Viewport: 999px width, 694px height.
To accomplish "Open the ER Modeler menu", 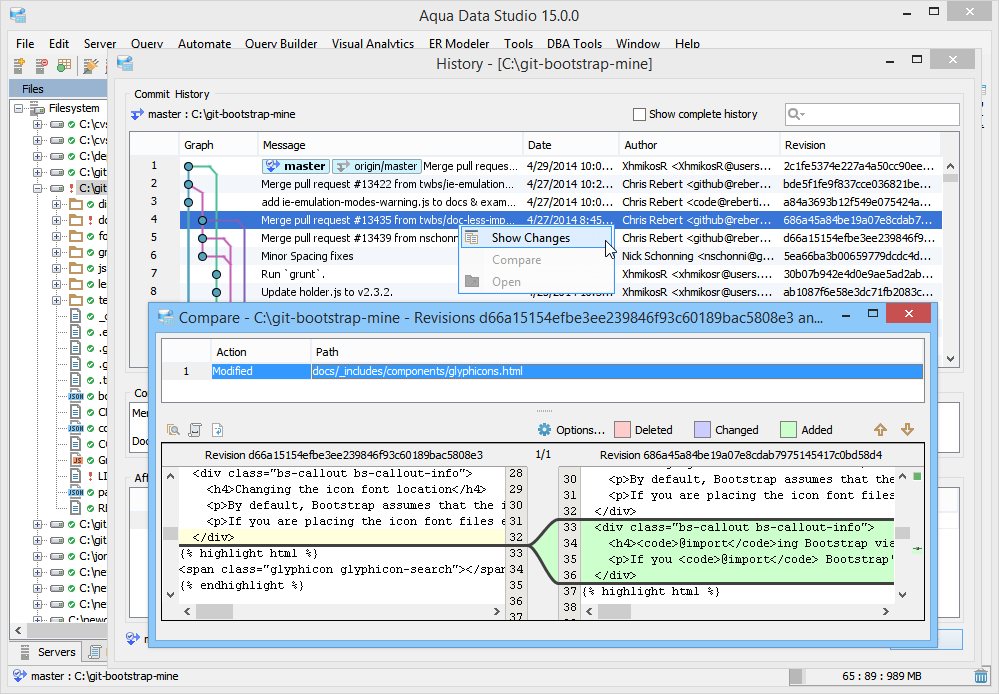I will pyautogui.click(x=459, y=44).
